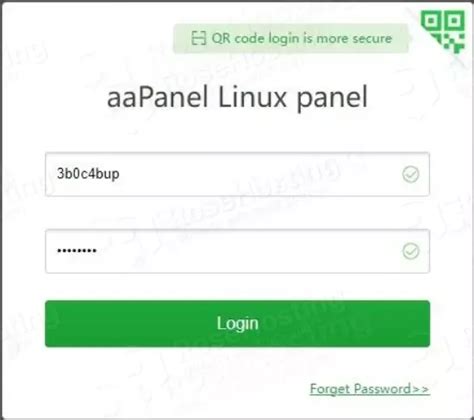Place cursor after 3b0c4bup username text
Screen dimensions: 474x420
121,174
